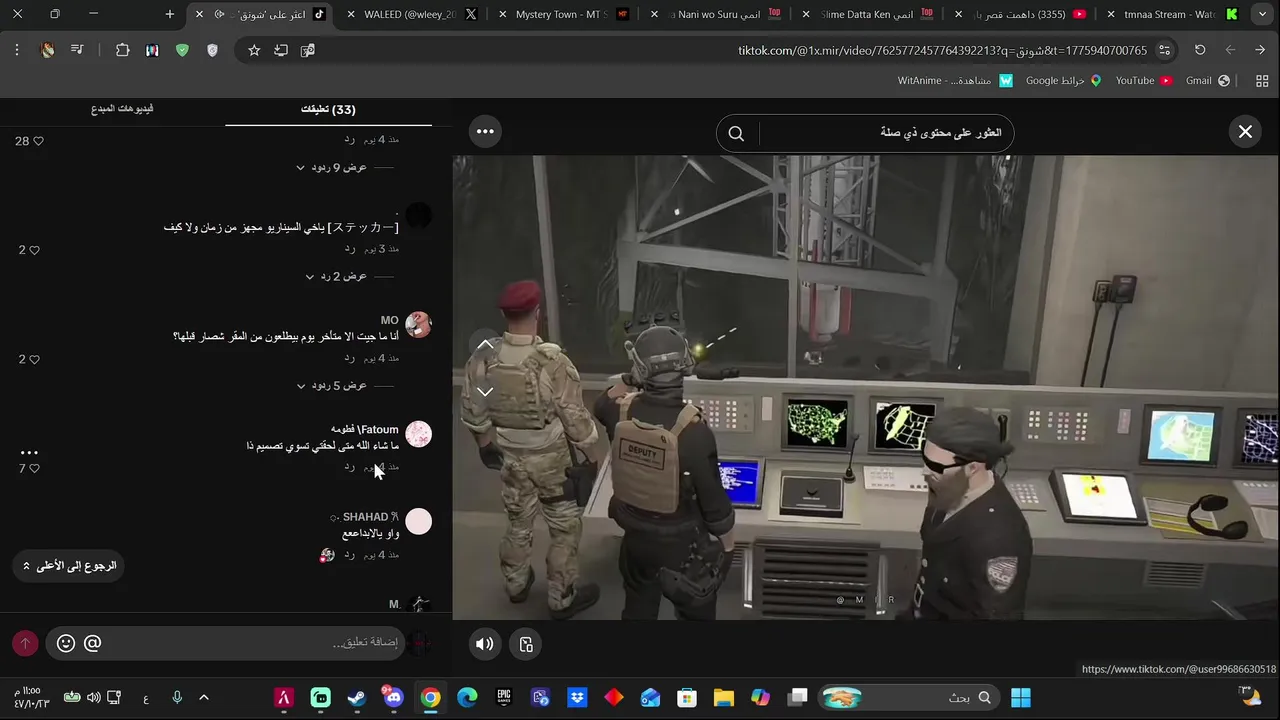Image resolution: width=1280 pixels, height=720 pixels.
Task: Open the YouTube bookmark
Action: (1144, 81)
